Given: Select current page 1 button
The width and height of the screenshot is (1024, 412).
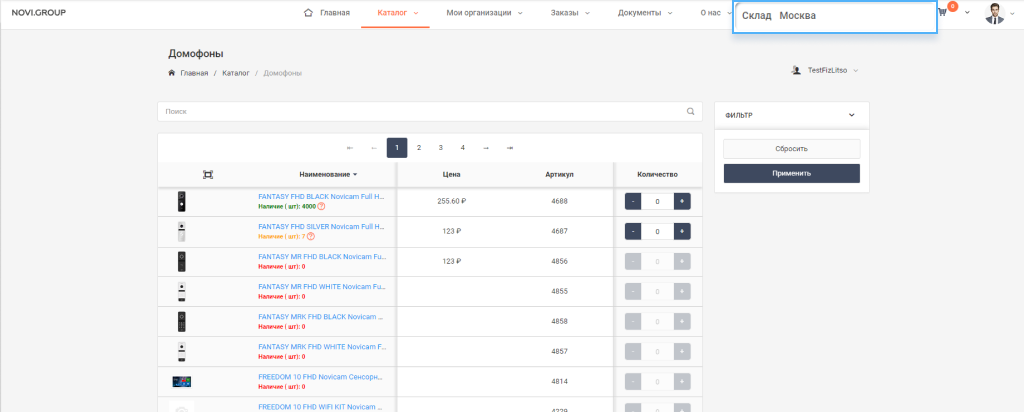Looking at the screenshot, I should [397, 148].
